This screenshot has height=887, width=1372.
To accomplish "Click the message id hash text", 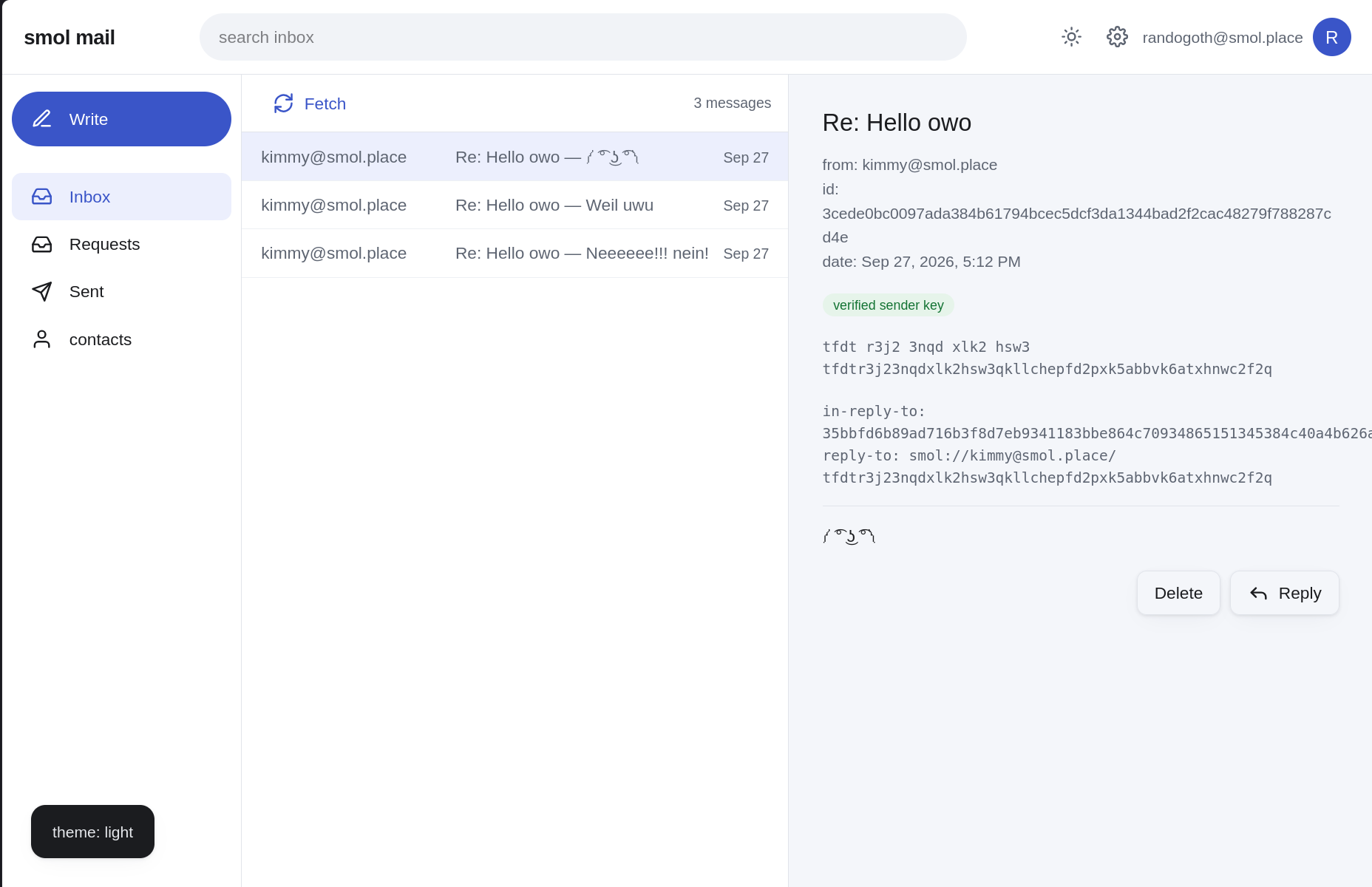I will [1077, 225].
